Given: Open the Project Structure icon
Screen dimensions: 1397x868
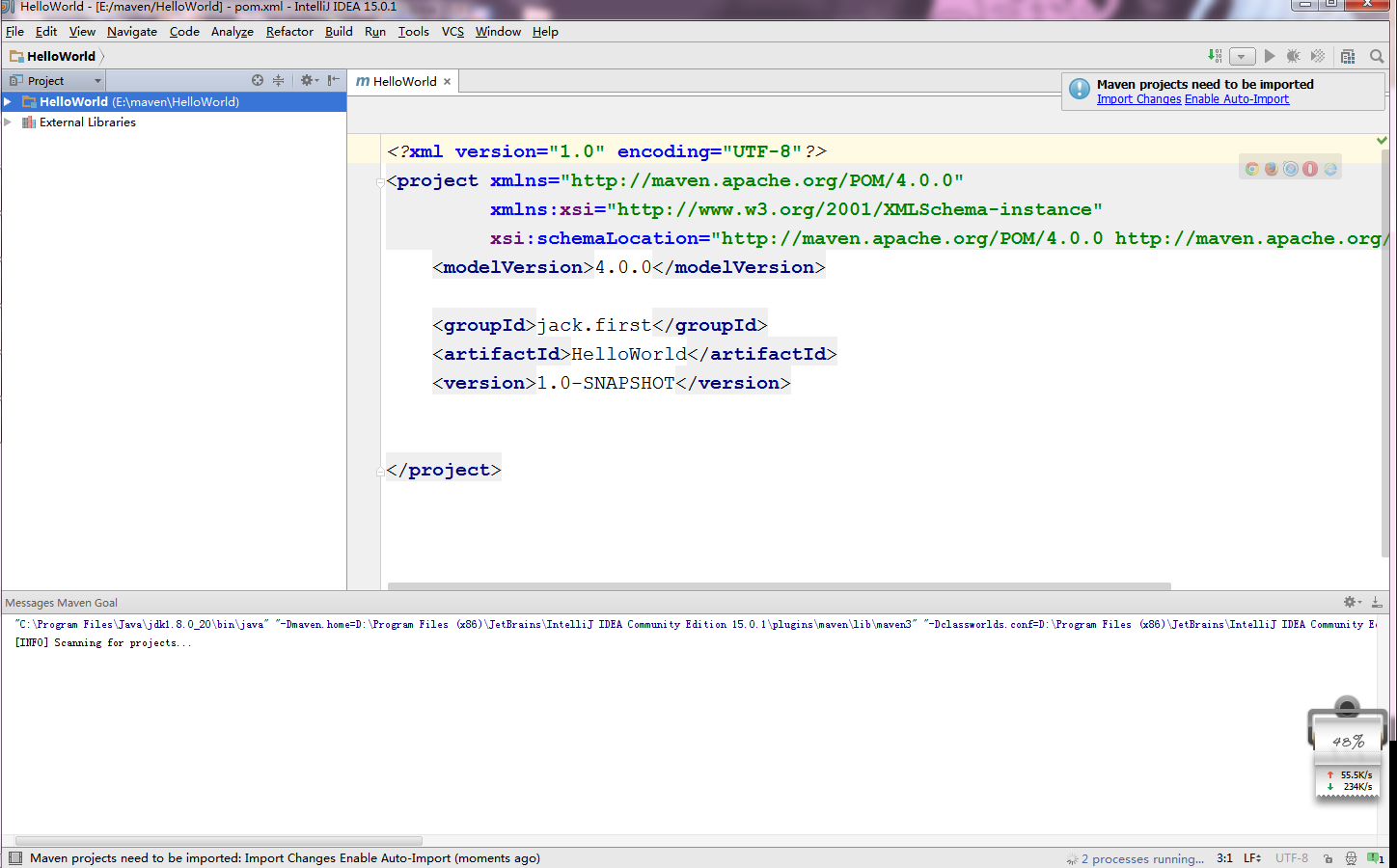Looking at the screenshot, I should [x=1348, y=56].
